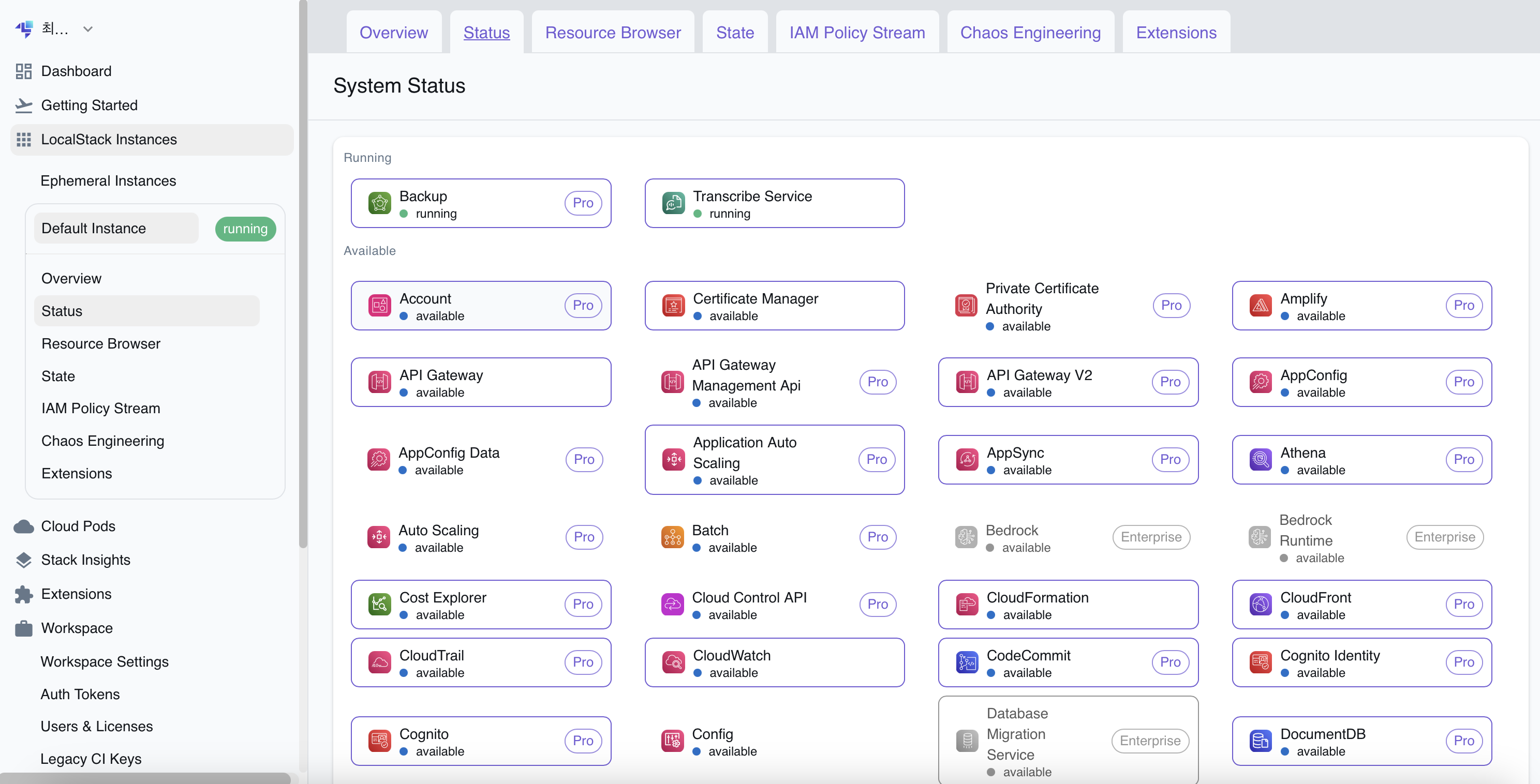Open the IAM Policy Stream tab
Screen dimensions: 1540x784
point(857,32)
